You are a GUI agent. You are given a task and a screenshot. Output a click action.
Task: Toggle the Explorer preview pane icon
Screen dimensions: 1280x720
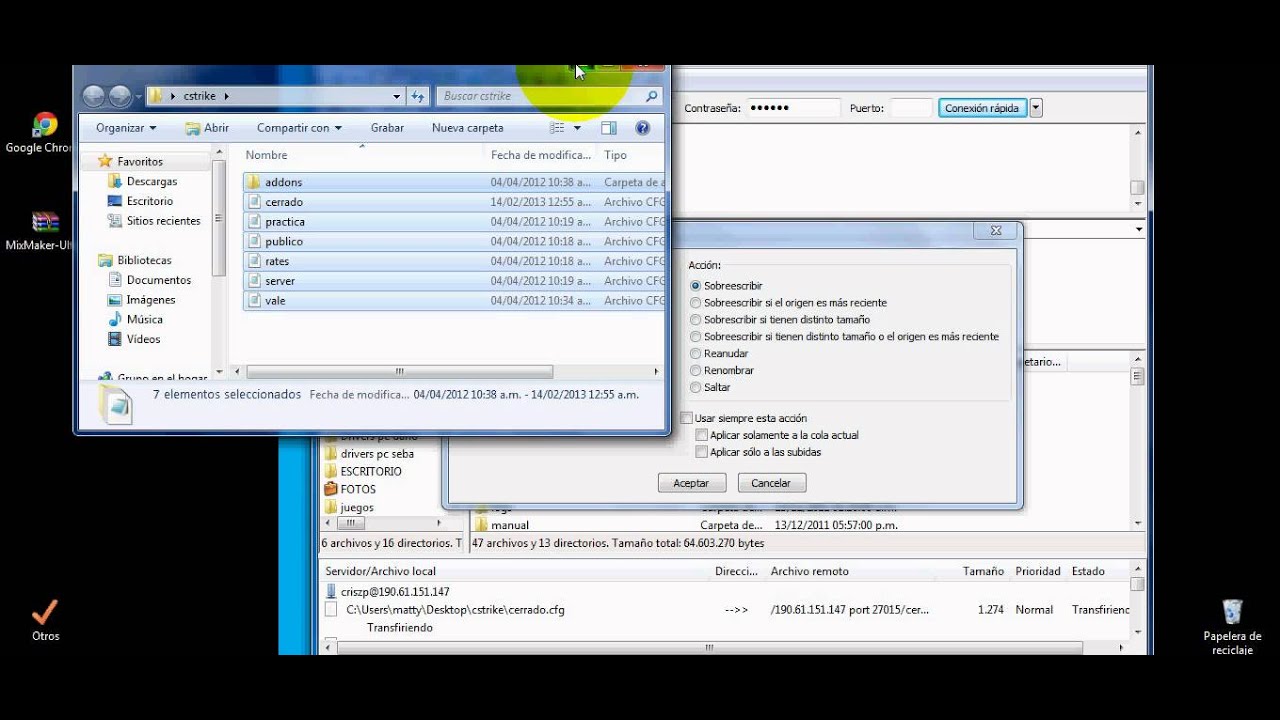click(608, 128)
